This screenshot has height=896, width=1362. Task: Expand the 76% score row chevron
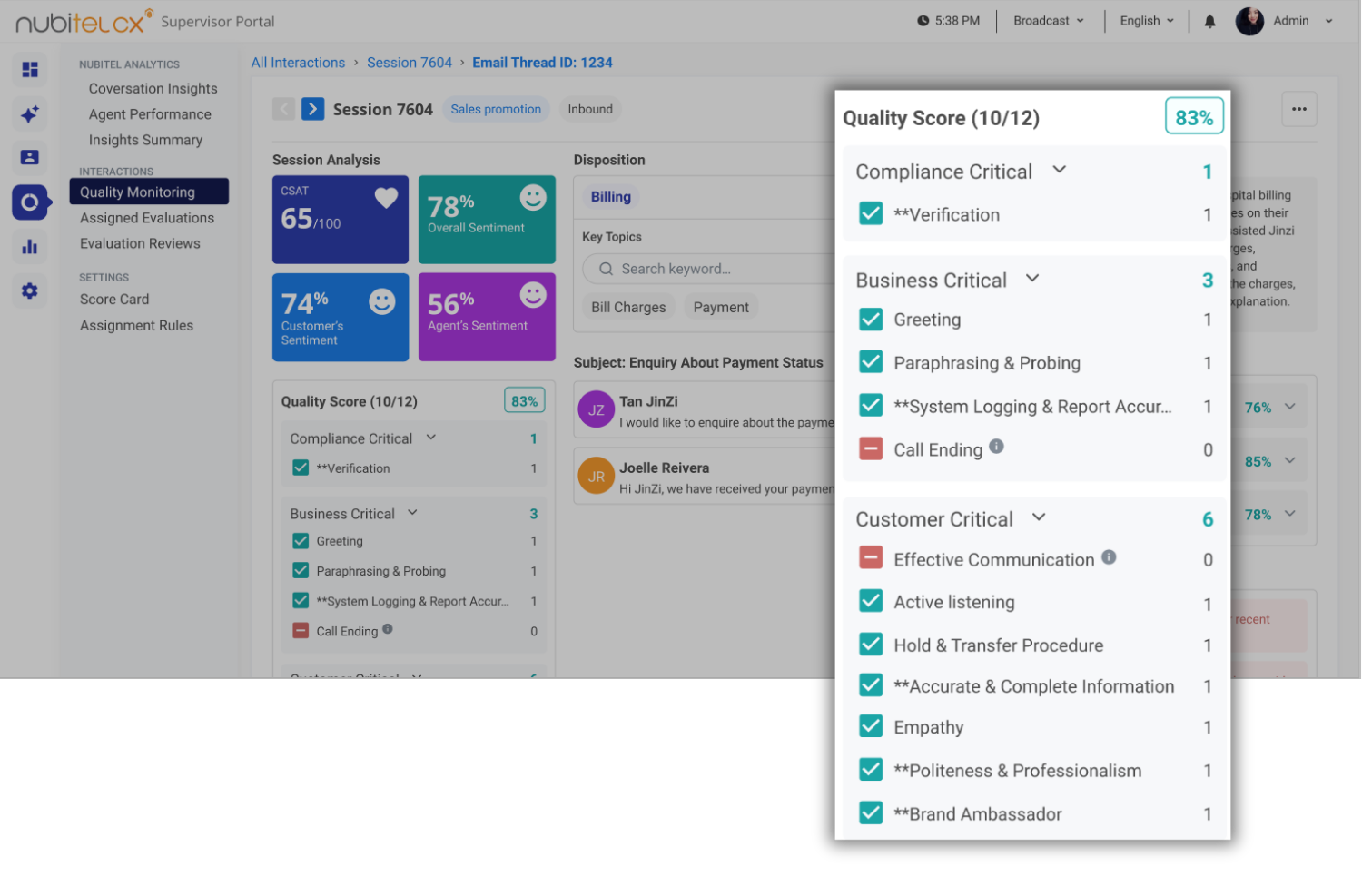[1290, 407]
